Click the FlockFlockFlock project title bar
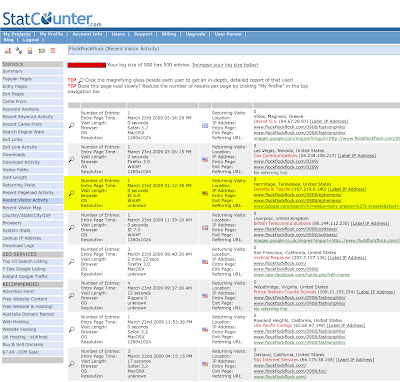This screenshot has width=400, height=382. [x=234, y=50]
